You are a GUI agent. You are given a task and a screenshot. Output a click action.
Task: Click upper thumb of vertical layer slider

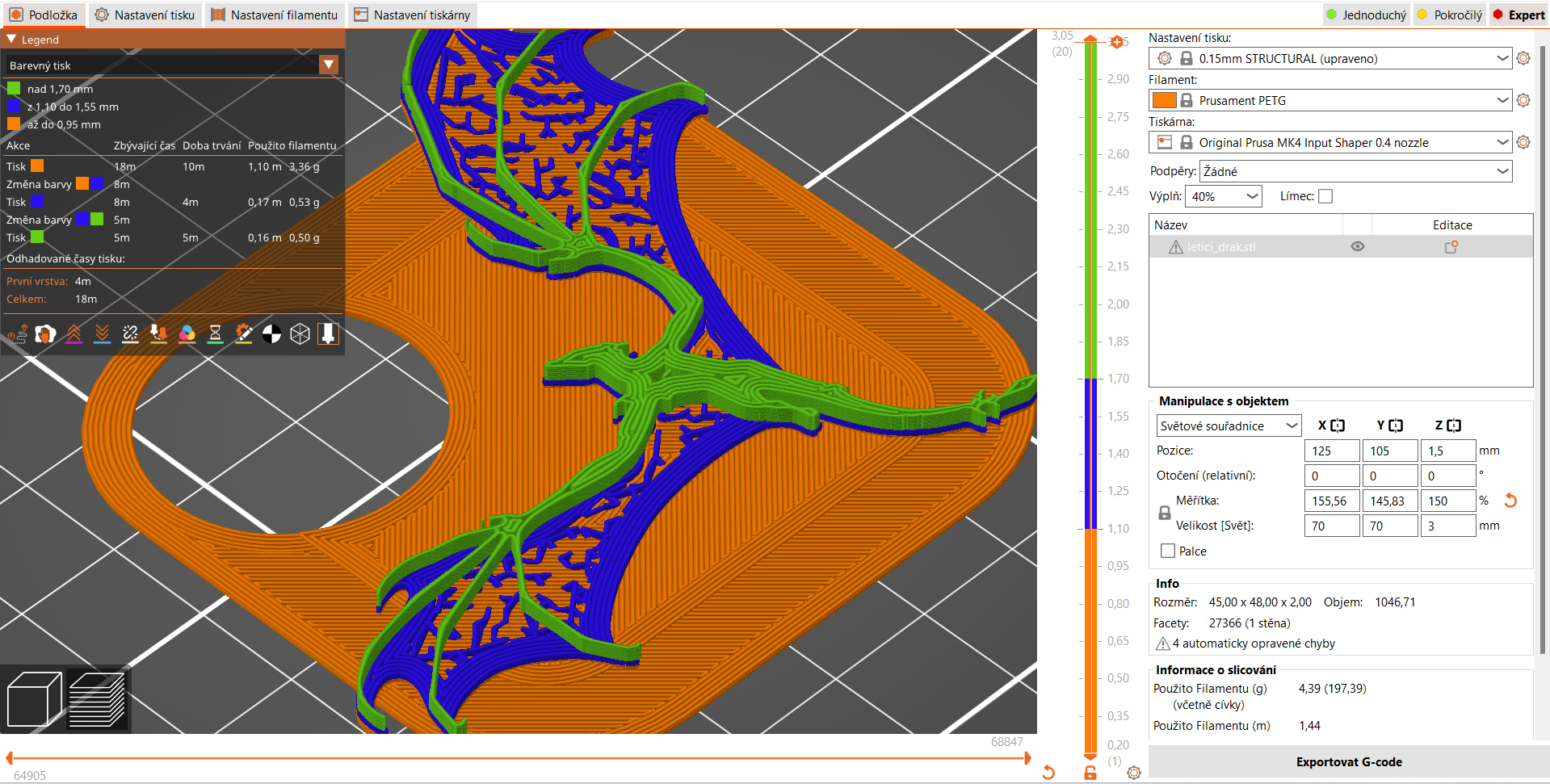(1090, 38)
